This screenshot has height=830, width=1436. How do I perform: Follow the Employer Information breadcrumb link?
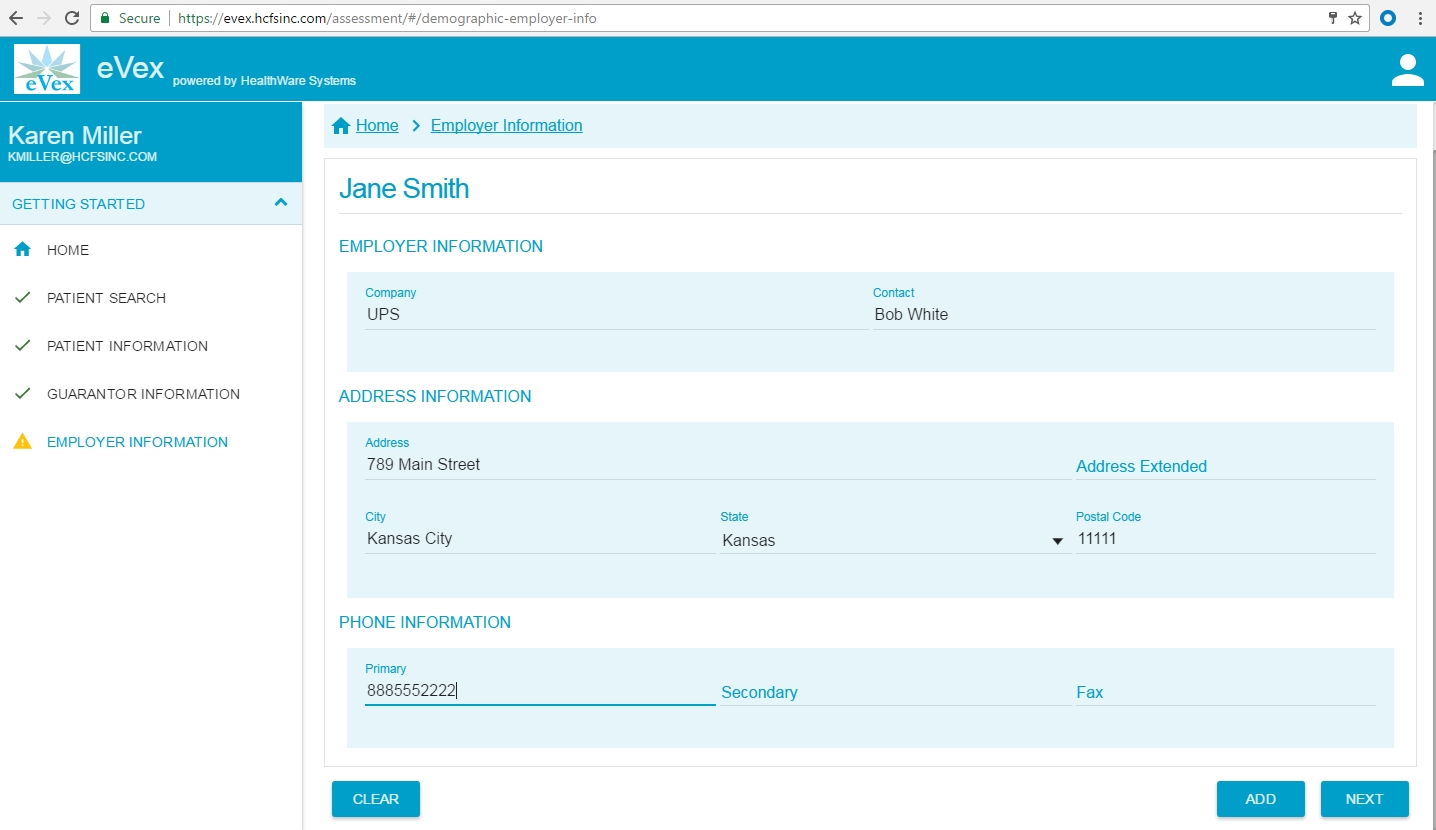(x=506, y=126)
